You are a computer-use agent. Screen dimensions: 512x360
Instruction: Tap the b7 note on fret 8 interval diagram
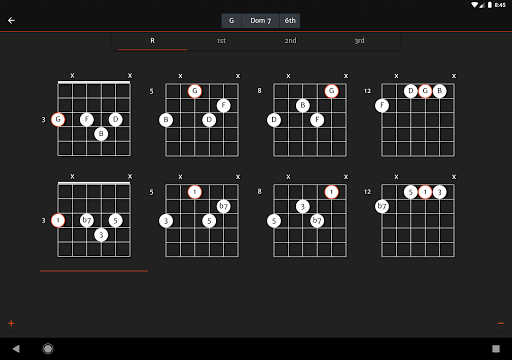317,220
